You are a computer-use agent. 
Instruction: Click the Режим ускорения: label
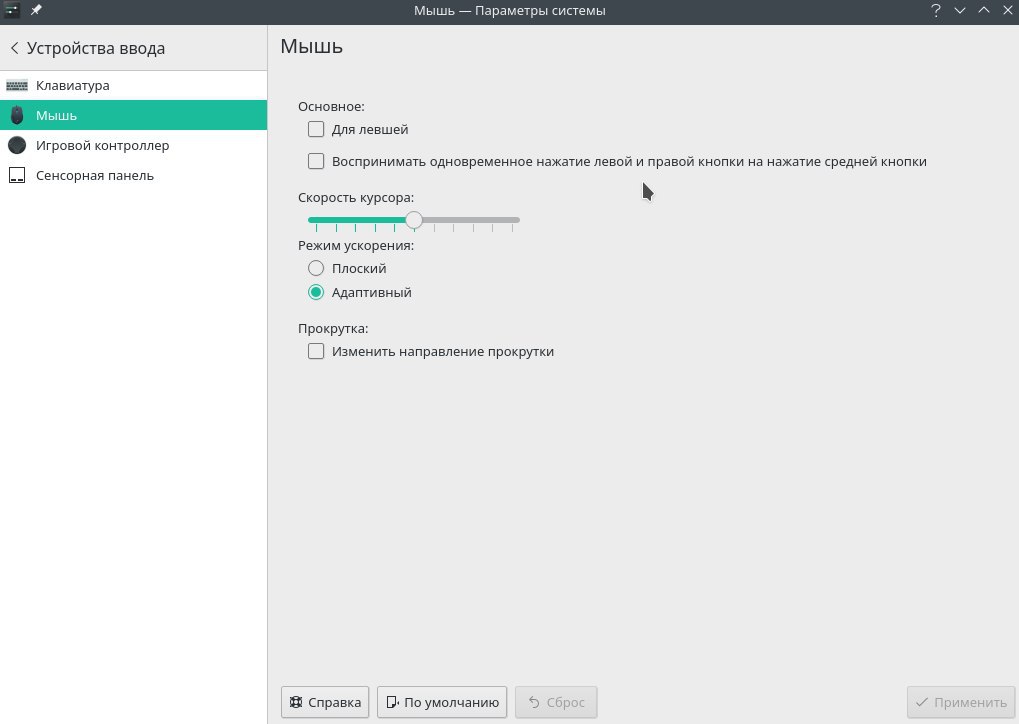[356, 246]
